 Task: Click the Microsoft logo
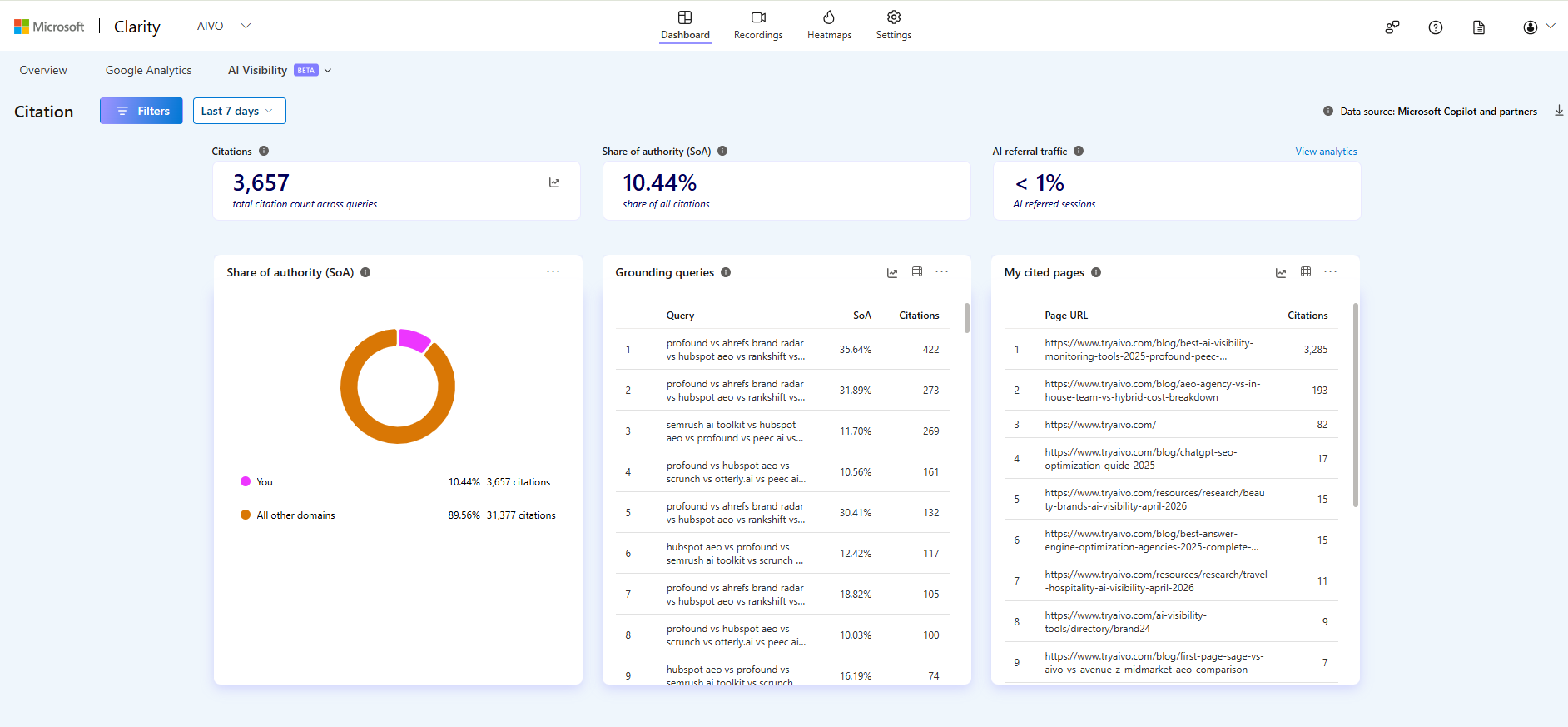tap(49, 27)
